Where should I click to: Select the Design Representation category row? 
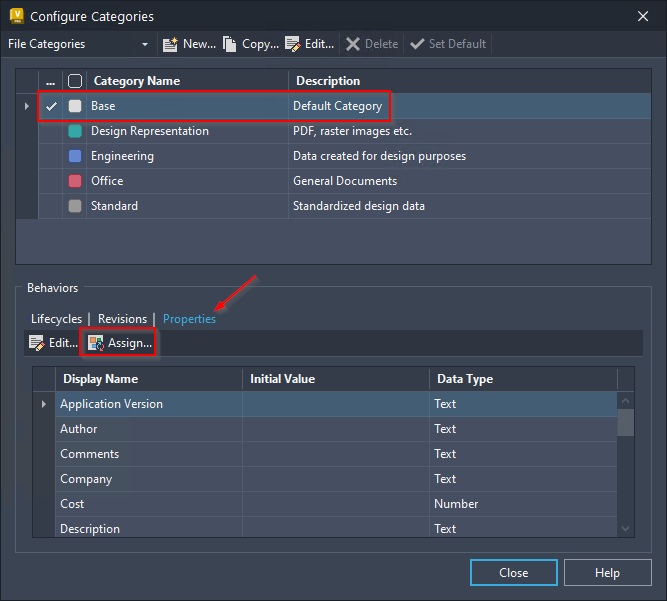(345, 131)
